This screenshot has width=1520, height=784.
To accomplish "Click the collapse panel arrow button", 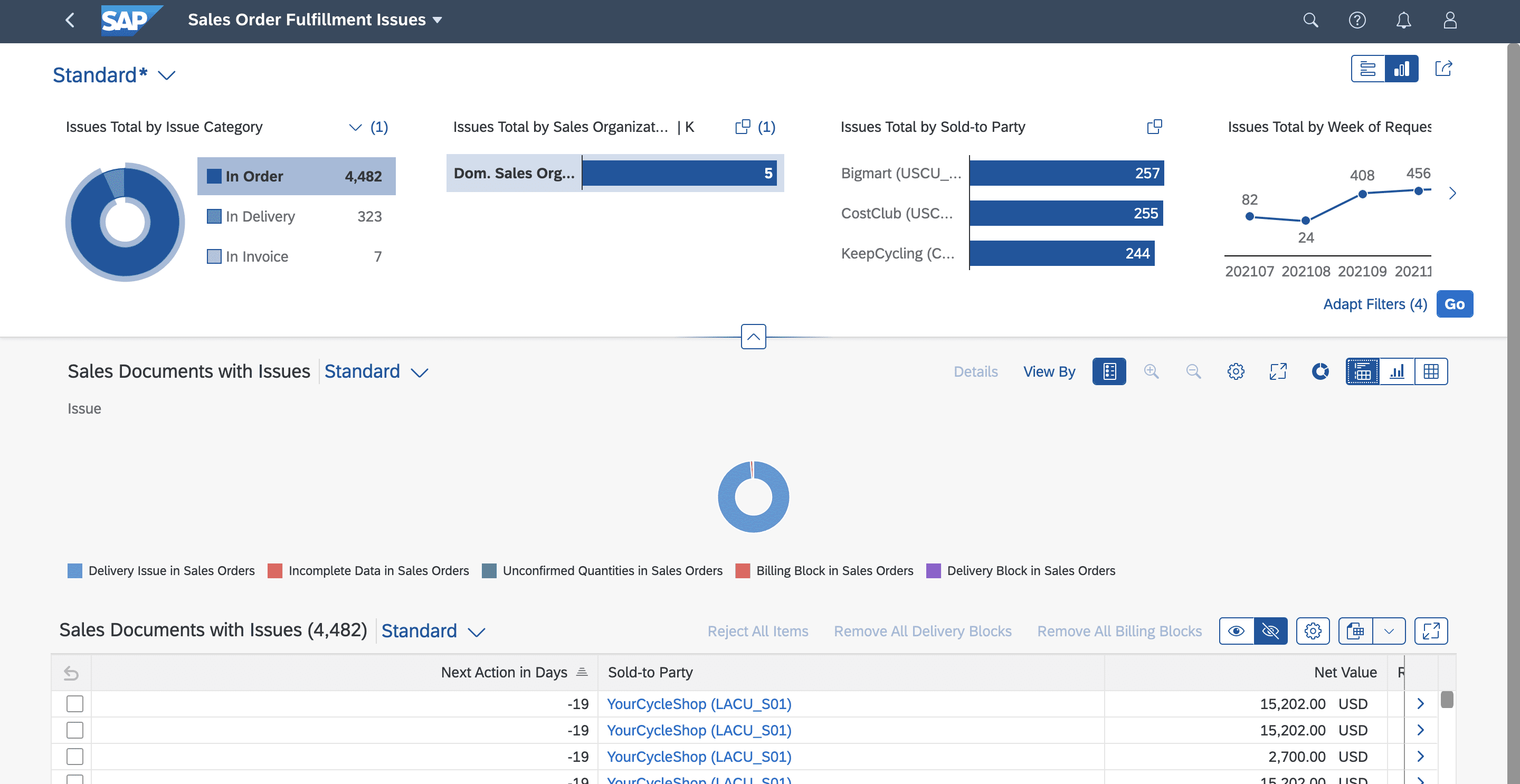I will [x=754, y=336].
